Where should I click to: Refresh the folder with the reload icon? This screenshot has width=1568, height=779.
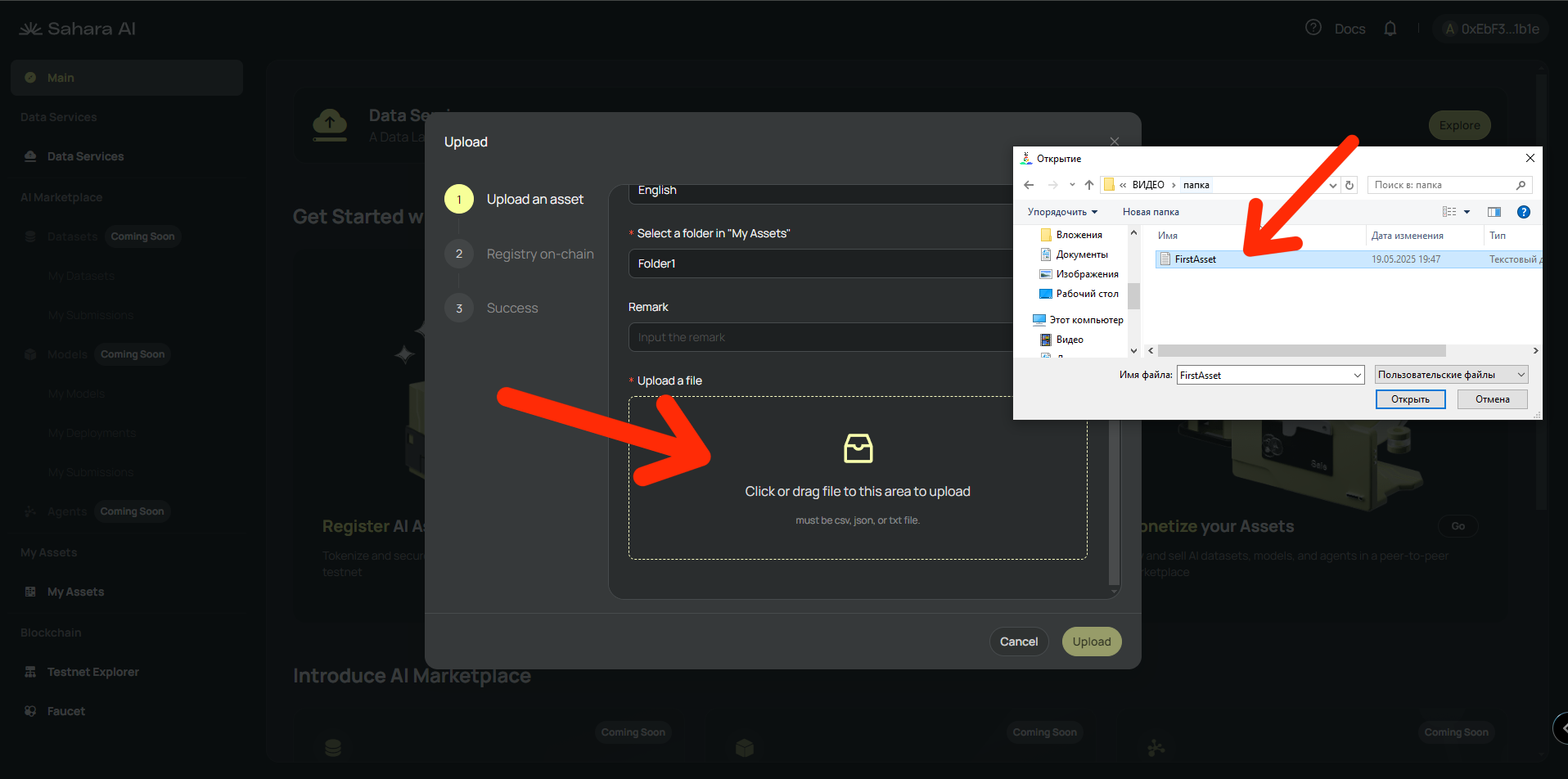coord(1349,185)
